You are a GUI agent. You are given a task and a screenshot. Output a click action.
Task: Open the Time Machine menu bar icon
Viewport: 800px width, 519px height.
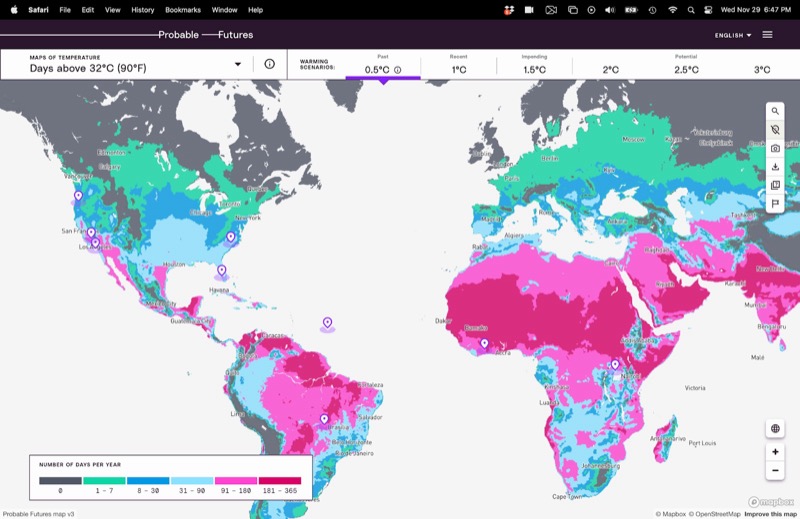(x=652, y=10)
